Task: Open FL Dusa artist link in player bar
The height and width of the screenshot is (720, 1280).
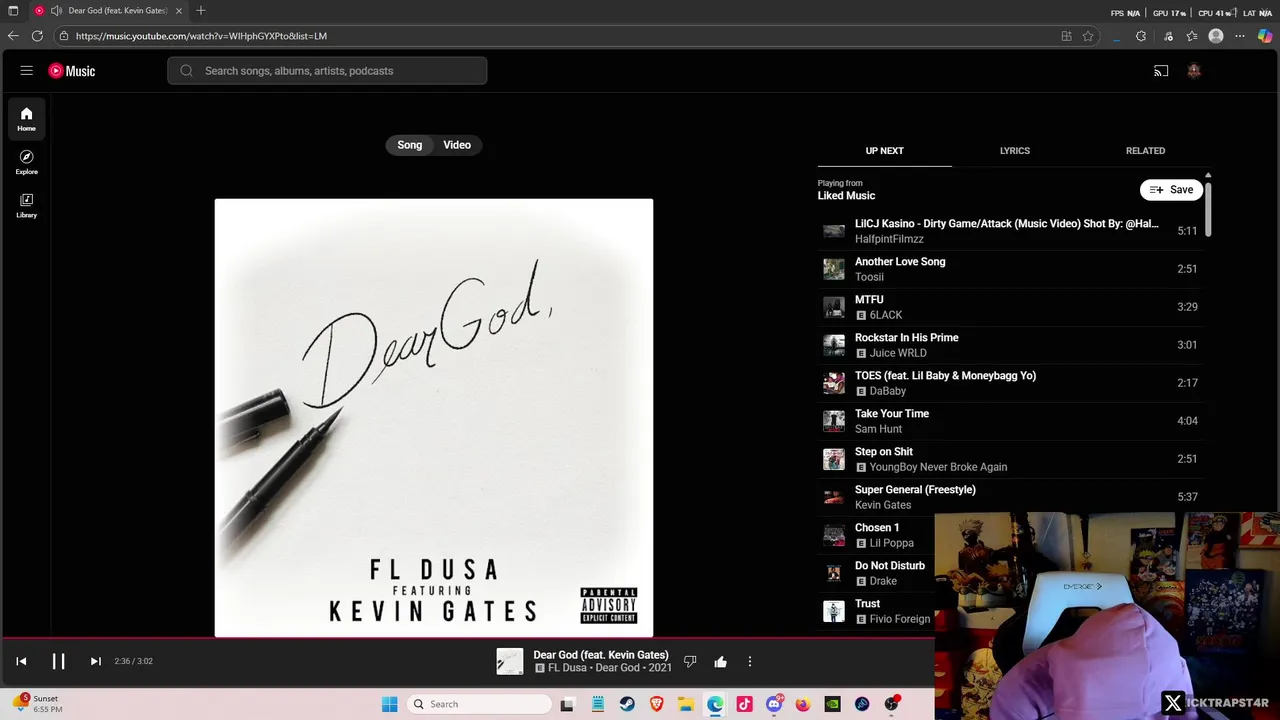Action: coord(567,668)
